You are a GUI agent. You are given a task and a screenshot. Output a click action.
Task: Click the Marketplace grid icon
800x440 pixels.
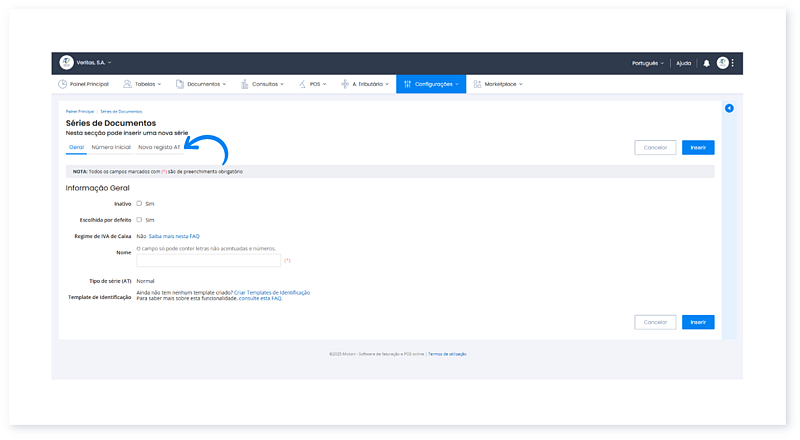pyautogui.click(x=477, y=84)
